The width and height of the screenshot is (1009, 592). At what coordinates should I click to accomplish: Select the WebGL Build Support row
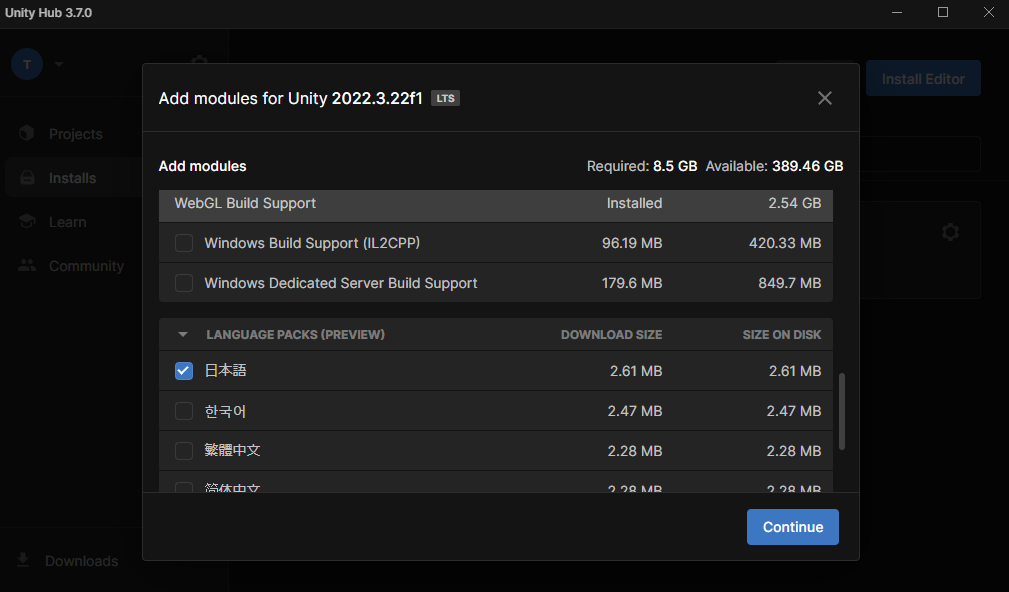point(495,204)
